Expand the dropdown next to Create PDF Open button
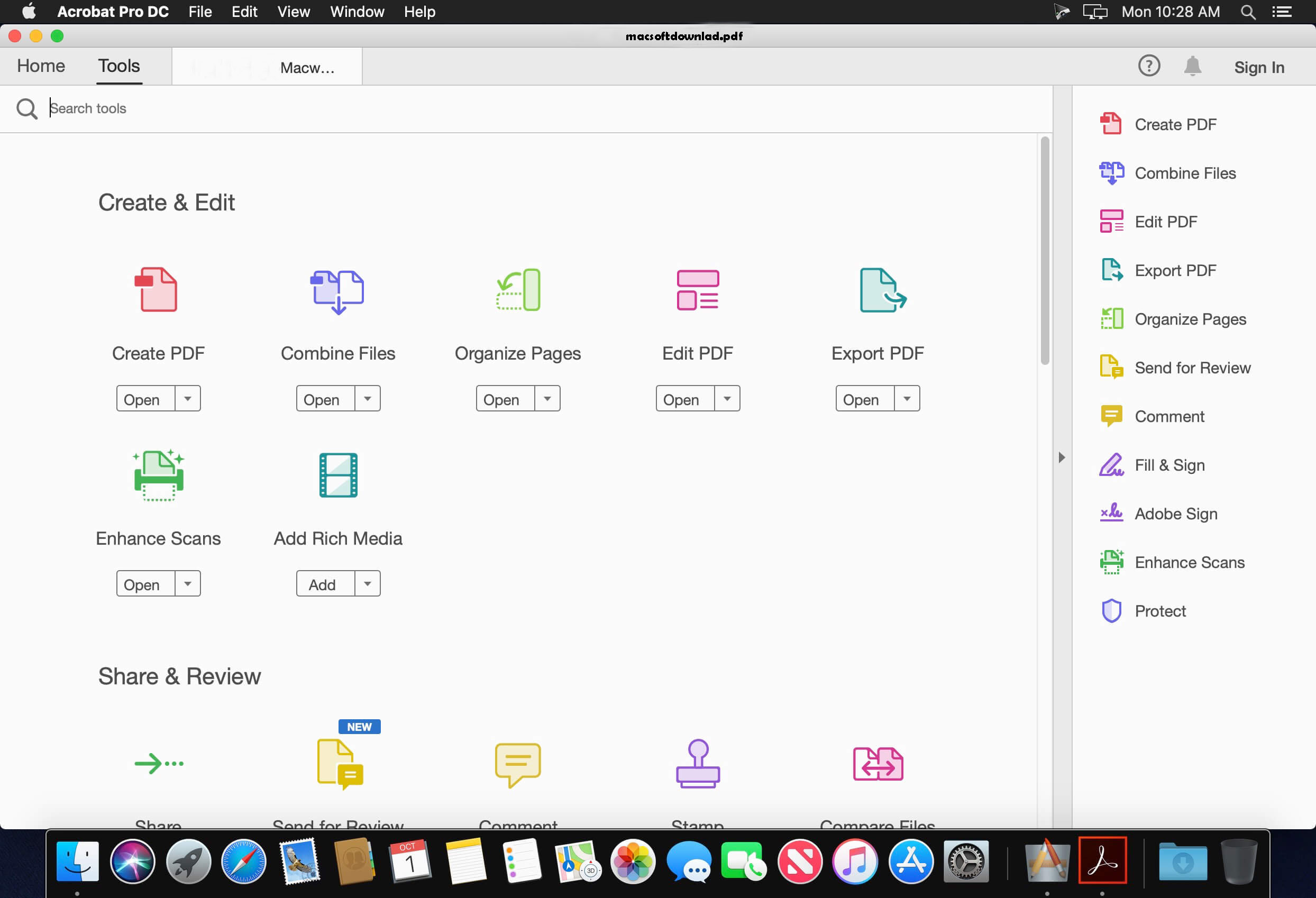Screen dimensions: 1316x898 click(187, 398)
